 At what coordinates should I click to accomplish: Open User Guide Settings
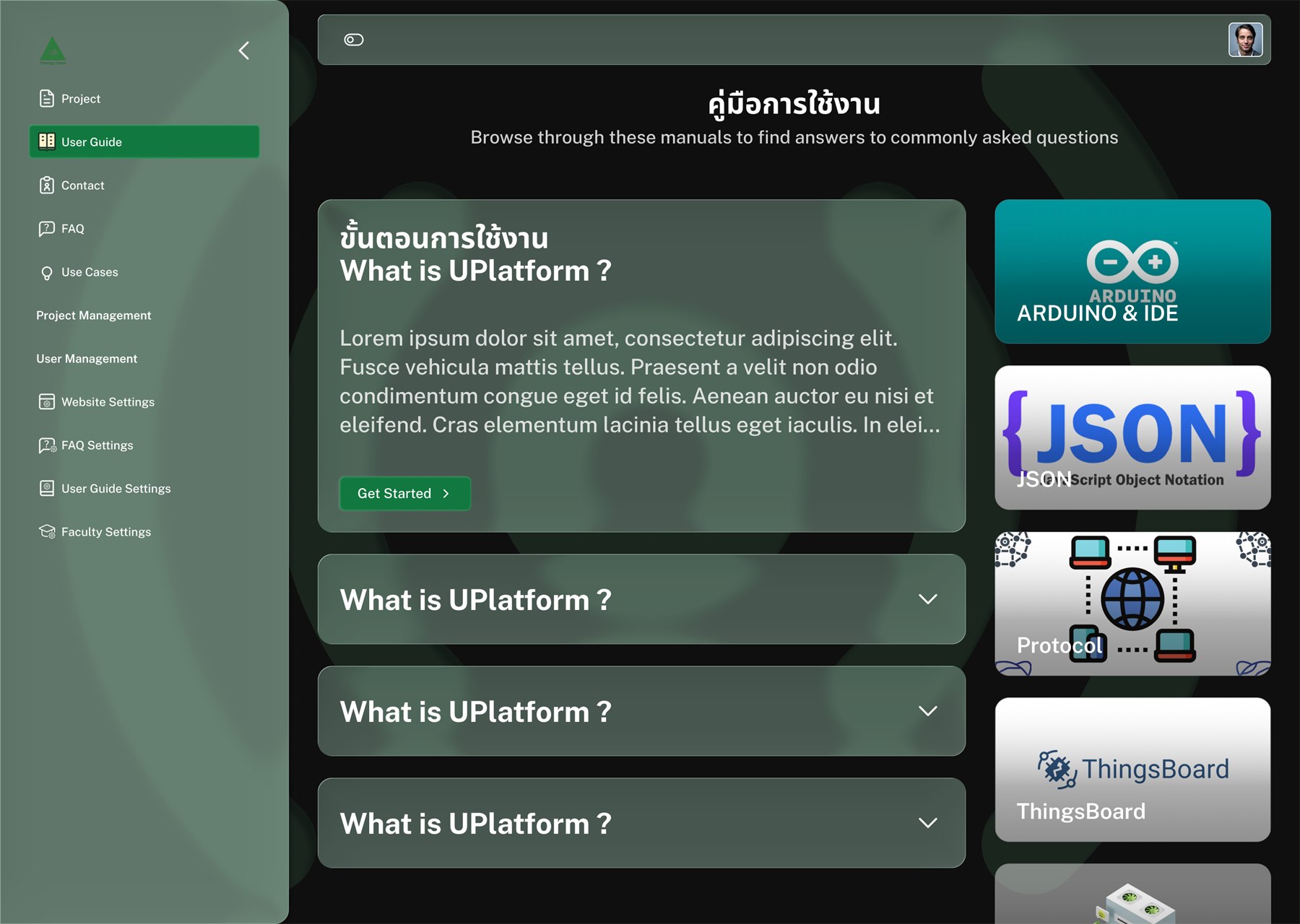coord(144,489)
